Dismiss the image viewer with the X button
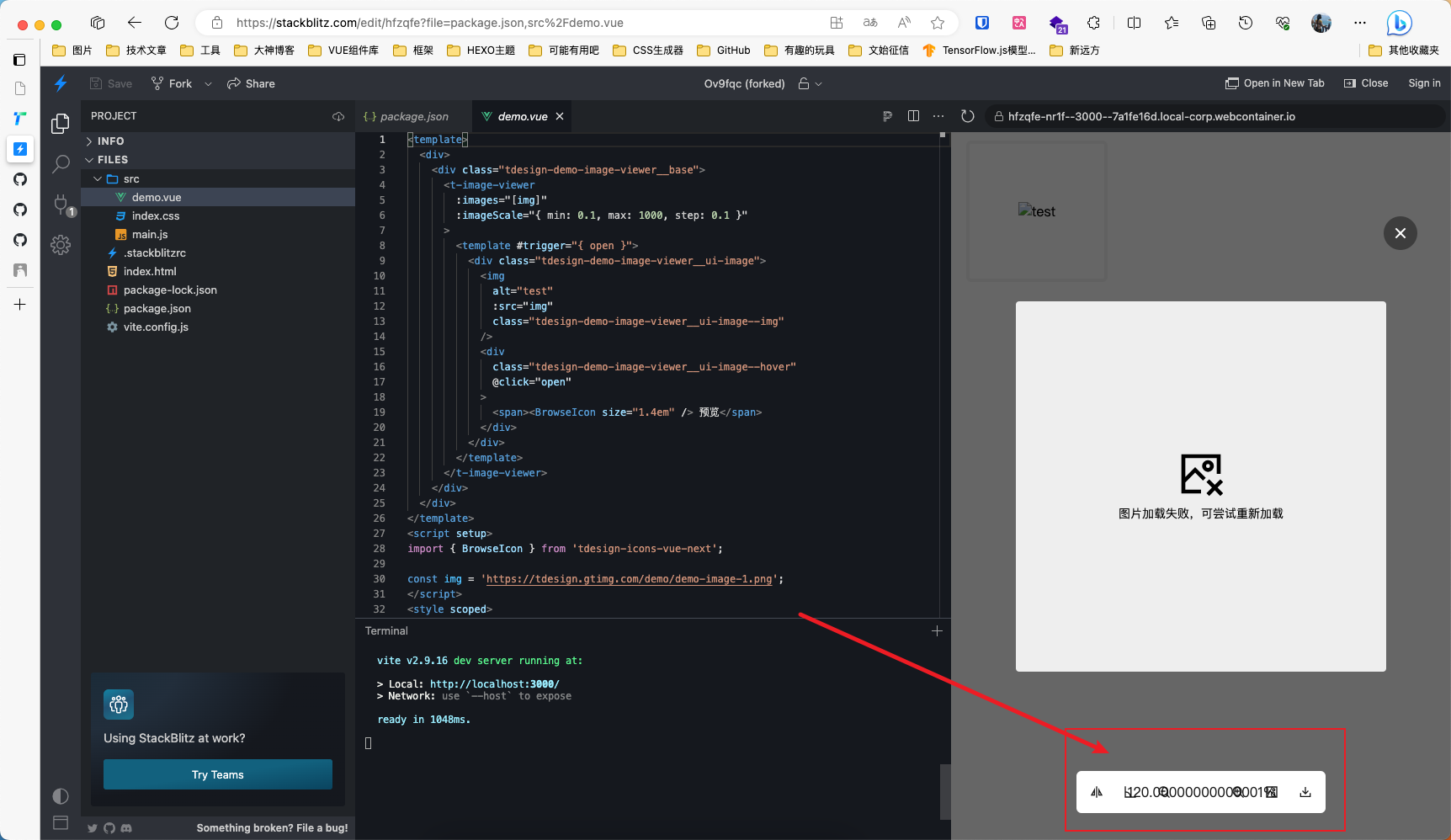This screenshot has width=1451, height=840. tap(1400, 233)
